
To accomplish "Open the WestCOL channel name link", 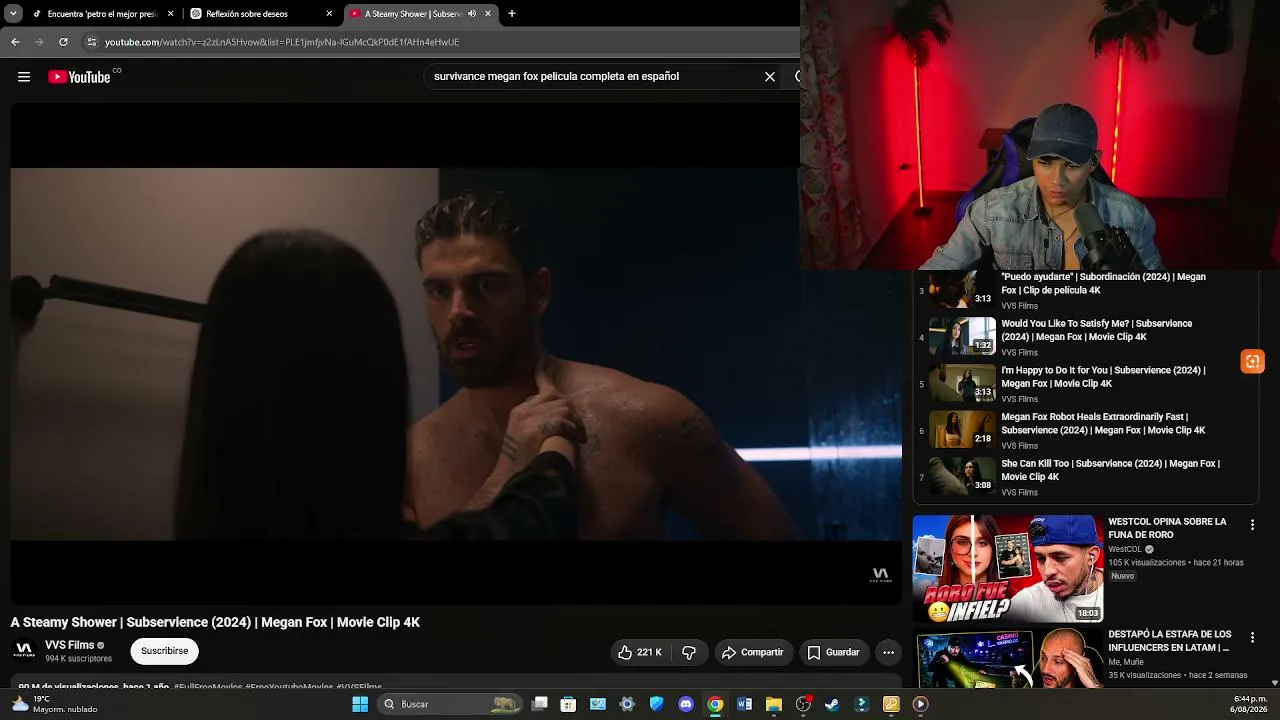I will 1125,549.
